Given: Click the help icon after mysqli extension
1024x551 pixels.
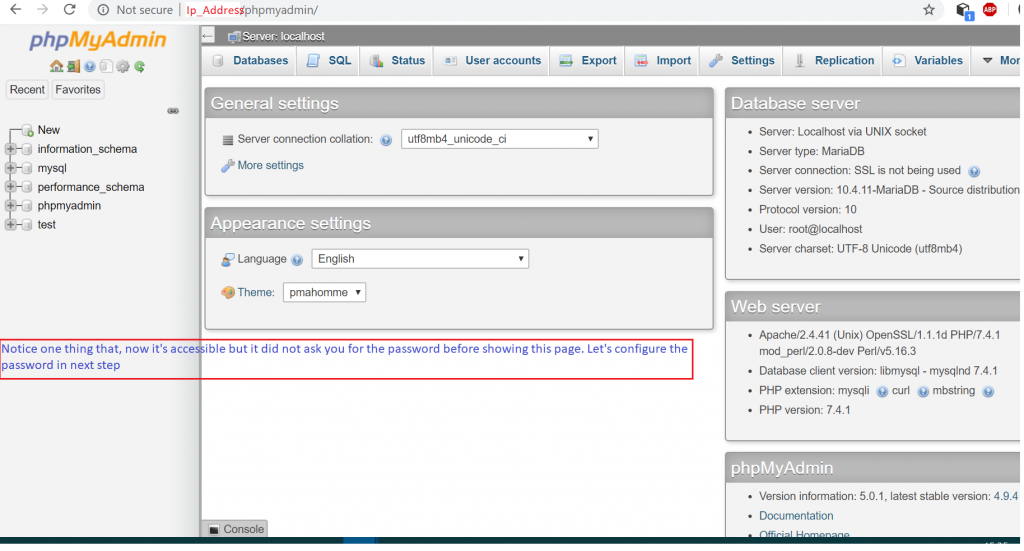Looking at the screenshot, I should (x=882, y=392).
